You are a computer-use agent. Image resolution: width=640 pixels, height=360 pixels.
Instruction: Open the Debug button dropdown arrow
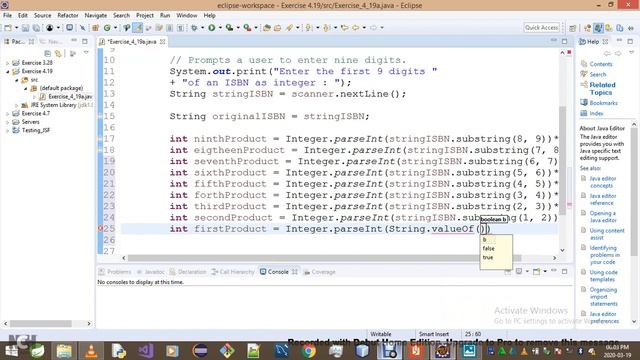(x=202, y=28)
